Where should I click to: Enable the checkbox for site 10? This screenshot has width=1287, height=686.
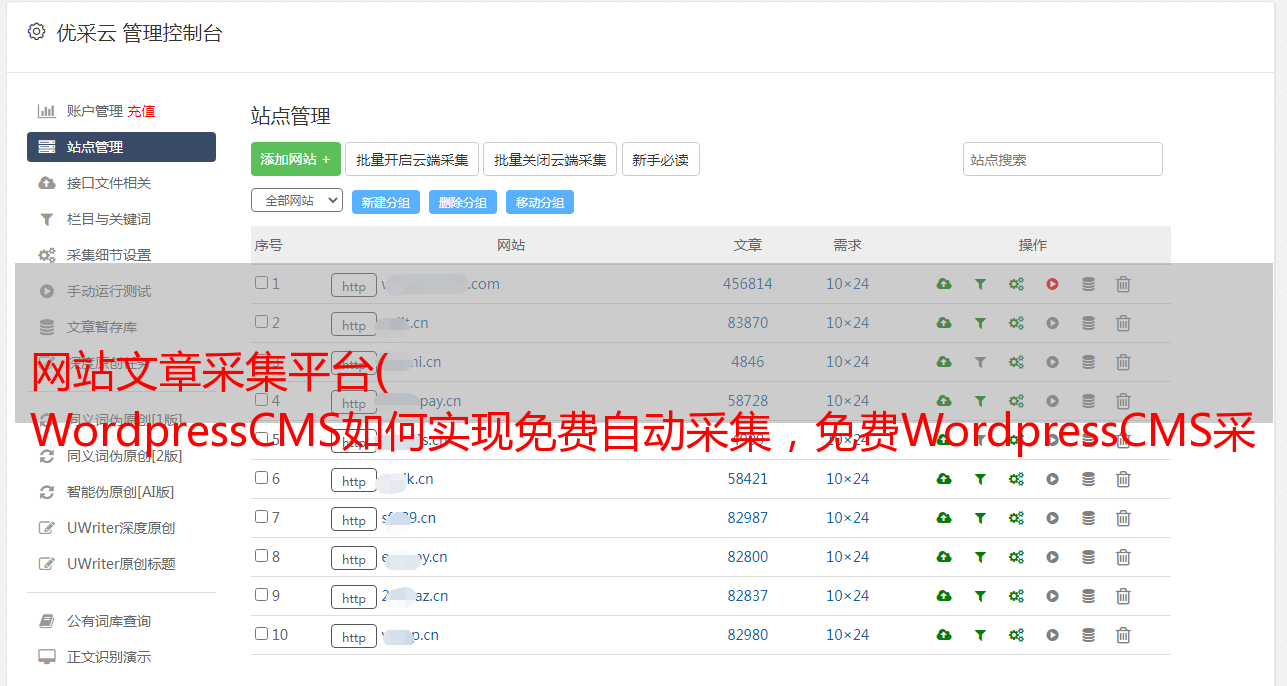[261, 634]
